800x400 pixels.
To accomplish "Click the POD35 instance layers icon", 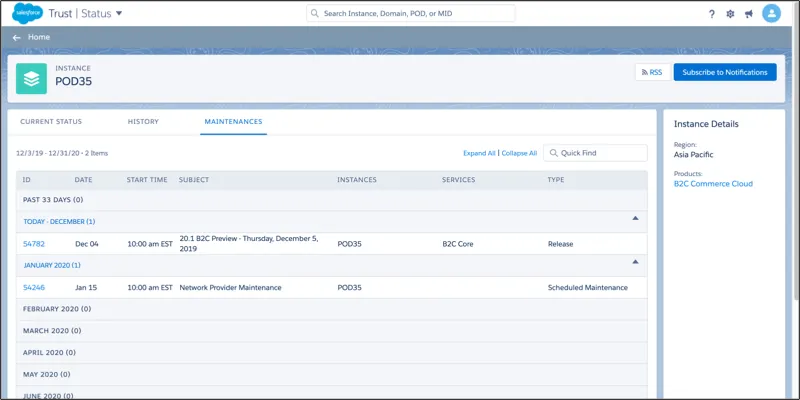I will pos(31,79).
